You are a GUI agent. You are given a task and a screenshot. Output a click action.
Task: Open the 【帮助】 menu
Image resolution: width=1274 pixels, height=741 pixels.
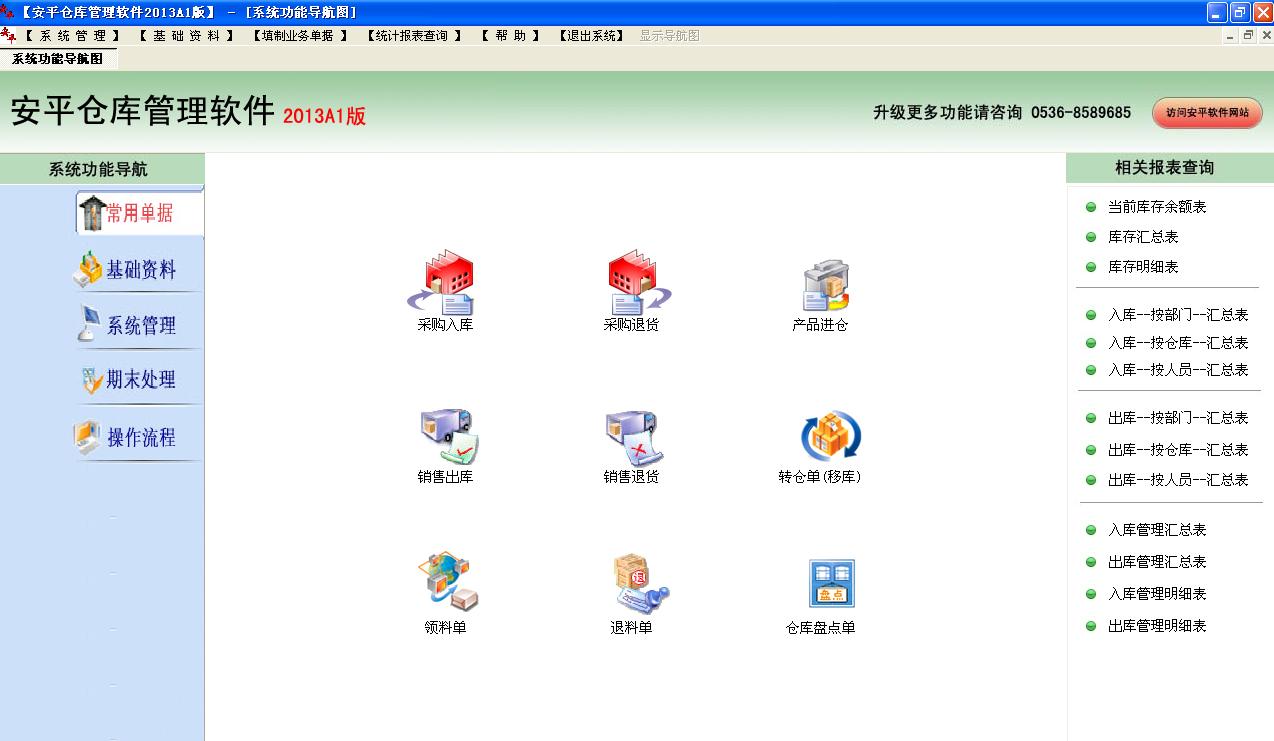click(x=510, y=36)
